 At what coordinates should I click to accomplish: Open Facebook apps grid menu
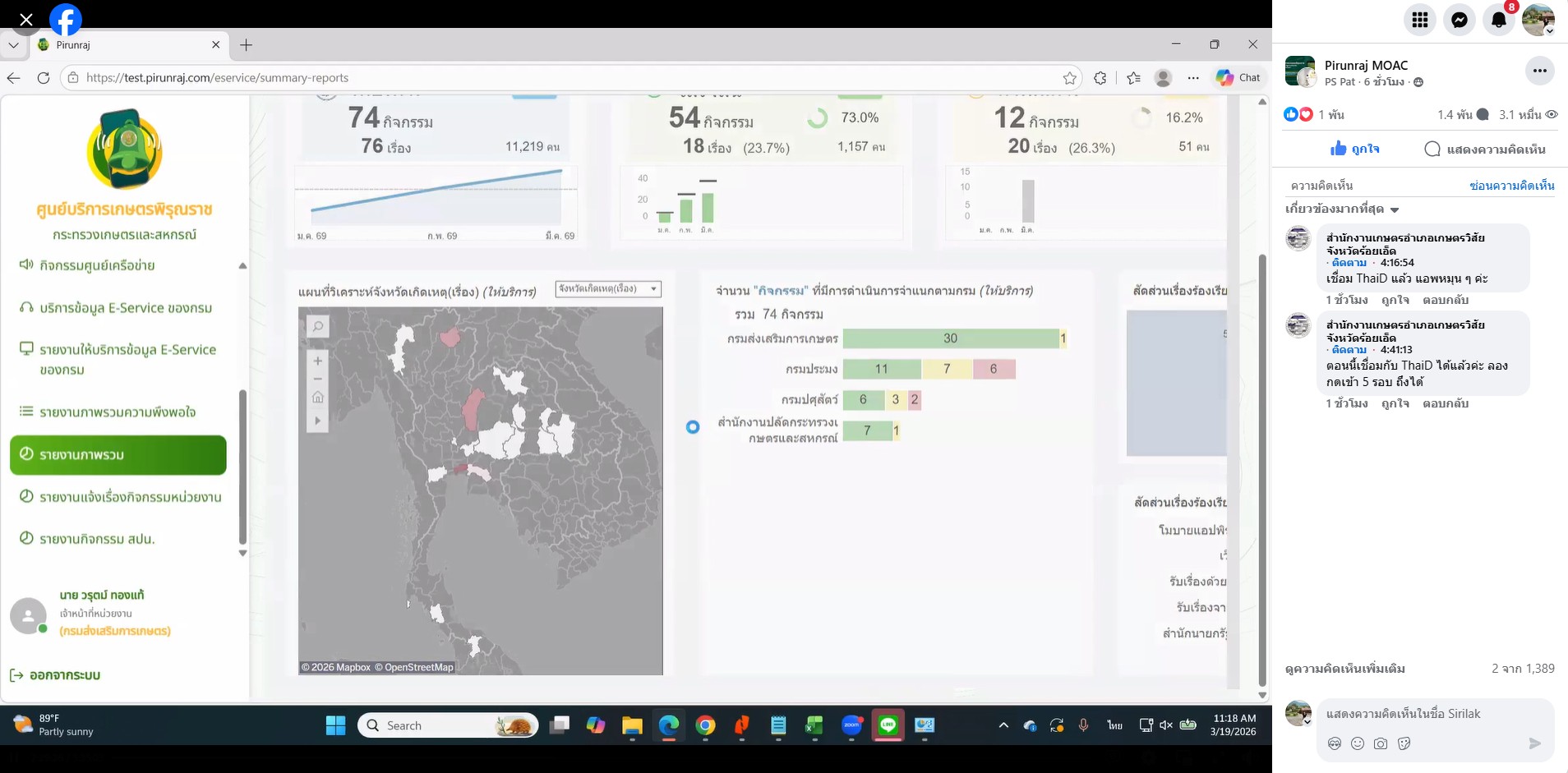tap(1420, 21)
